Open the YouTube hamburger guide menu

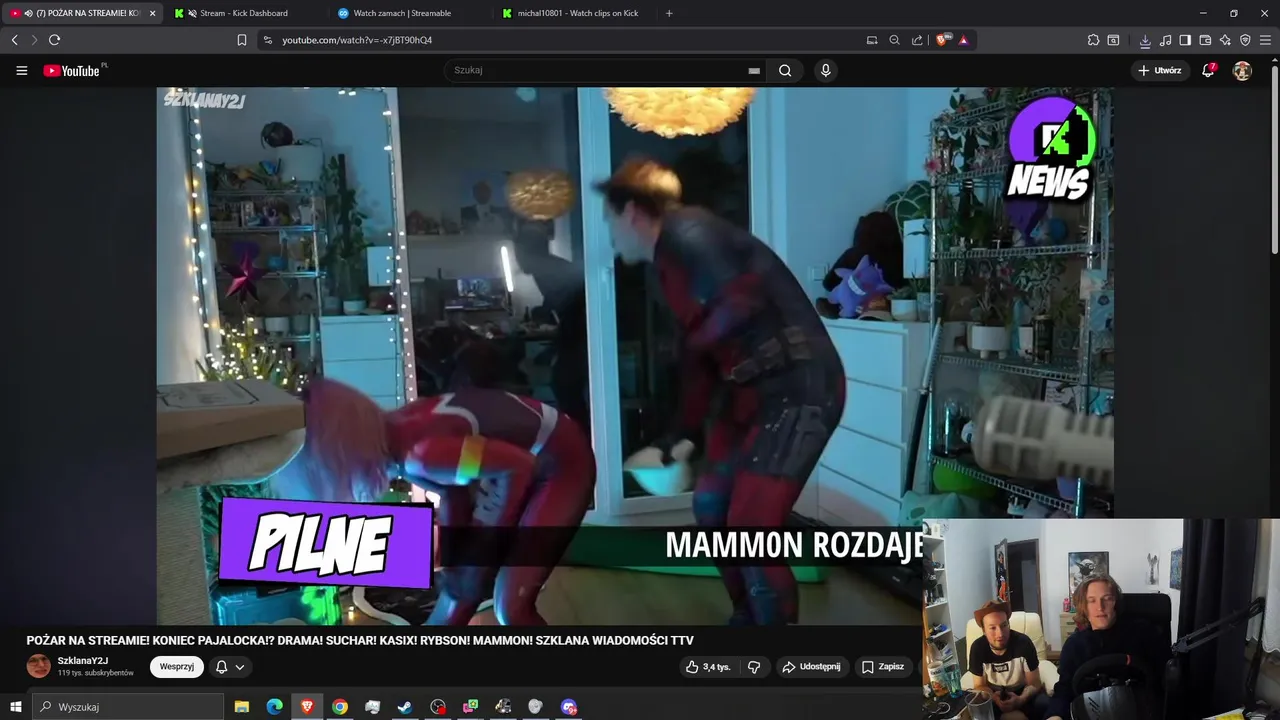(21, 71)
